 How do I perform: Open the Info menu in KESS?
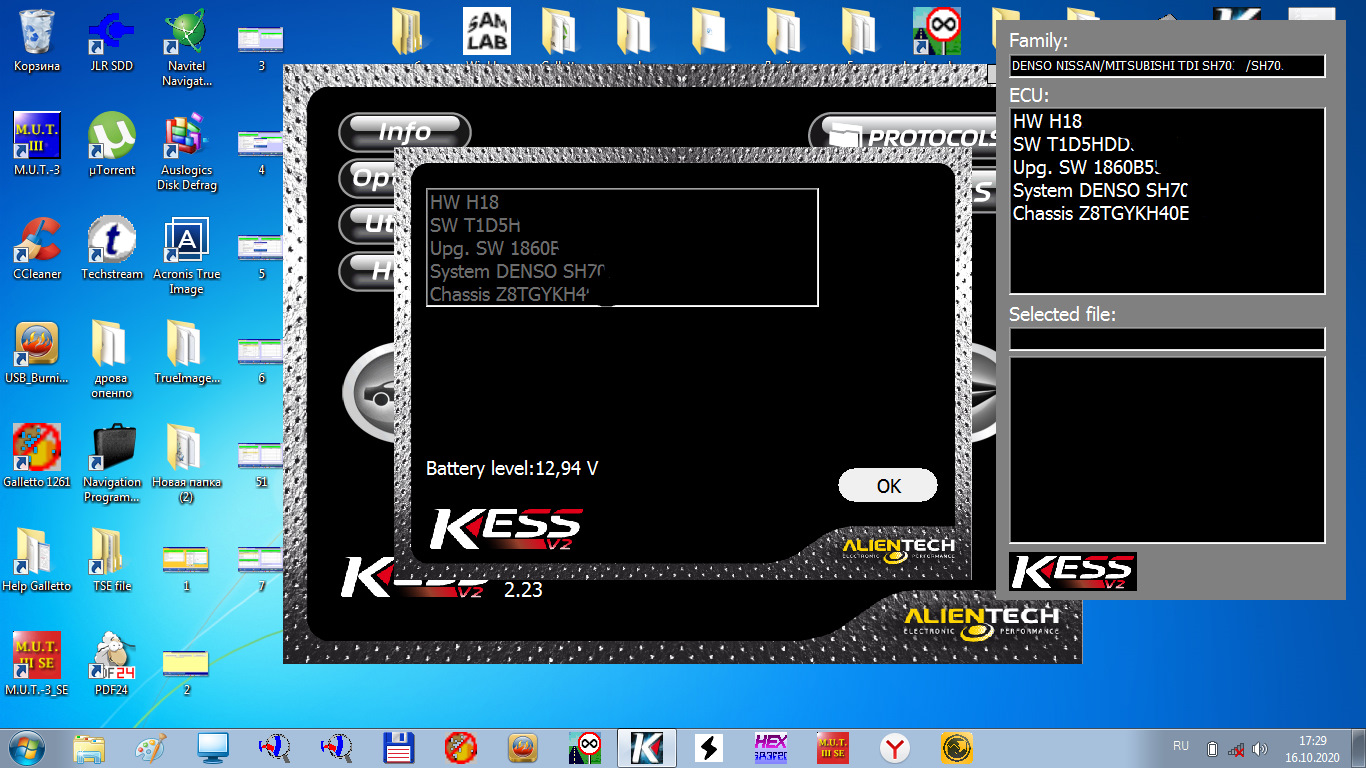click(x=404, y=132)
